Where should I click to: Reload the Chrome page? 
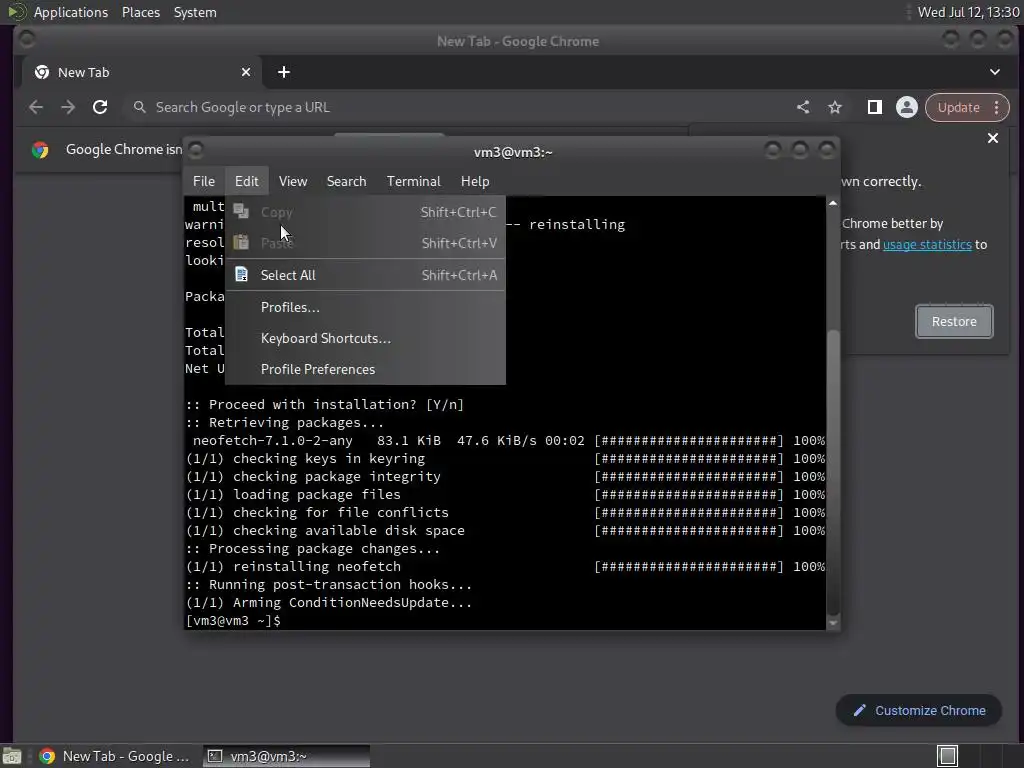click(x=100, y=107)
